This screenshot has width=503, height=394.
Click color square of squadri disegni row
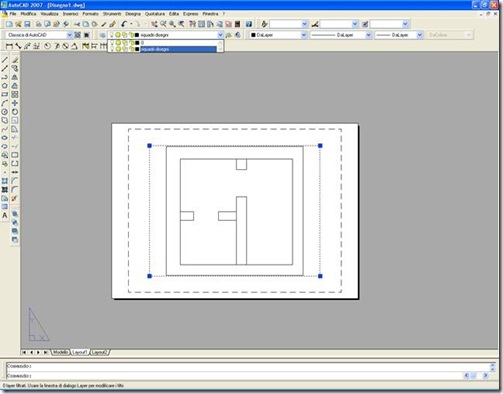(137, 49)
